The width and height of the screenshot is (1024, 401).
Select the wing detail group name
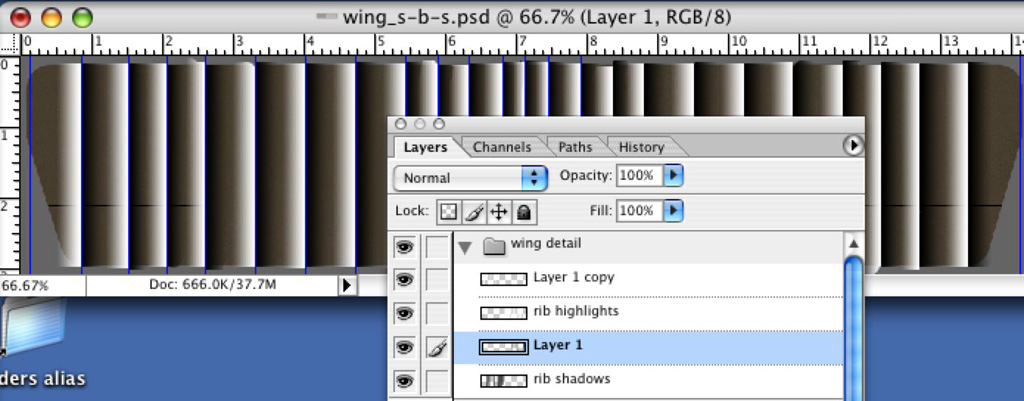pyautogui.click(x=546, y=244)
